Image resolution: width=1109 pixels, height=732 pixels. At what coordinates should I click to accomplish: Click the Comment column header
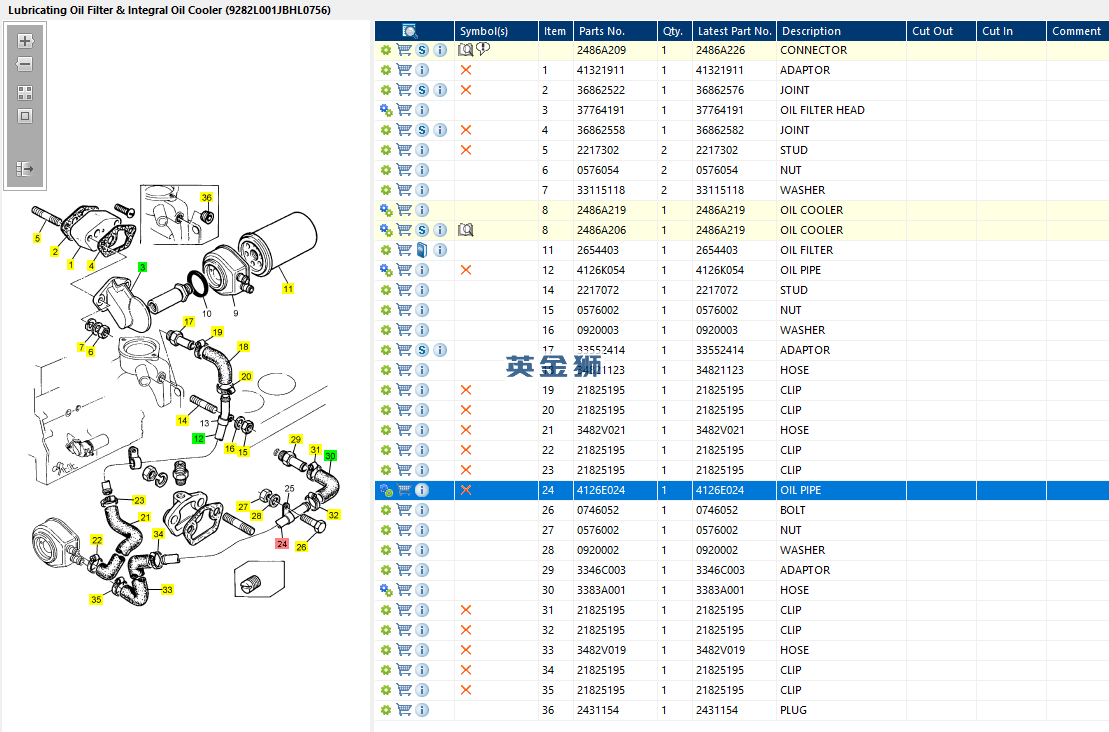(1077, 31)
